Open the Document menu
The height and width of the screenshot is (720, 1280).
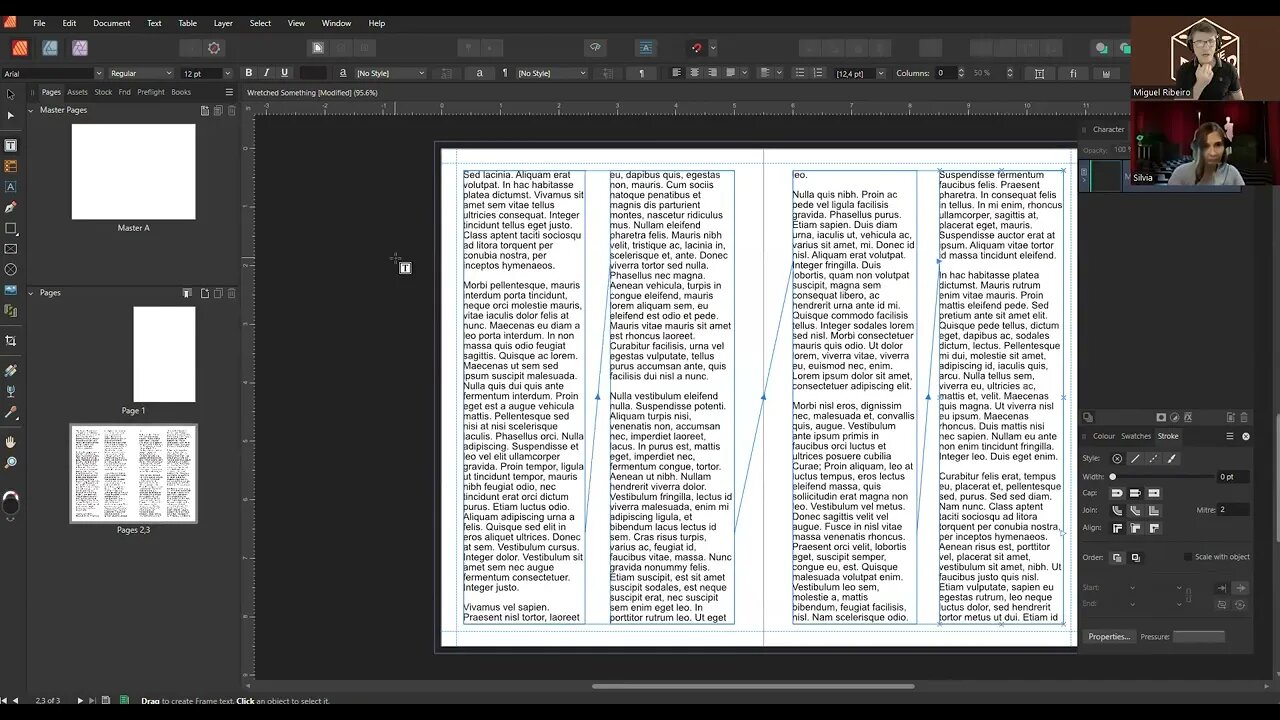(x=112, y=23)
